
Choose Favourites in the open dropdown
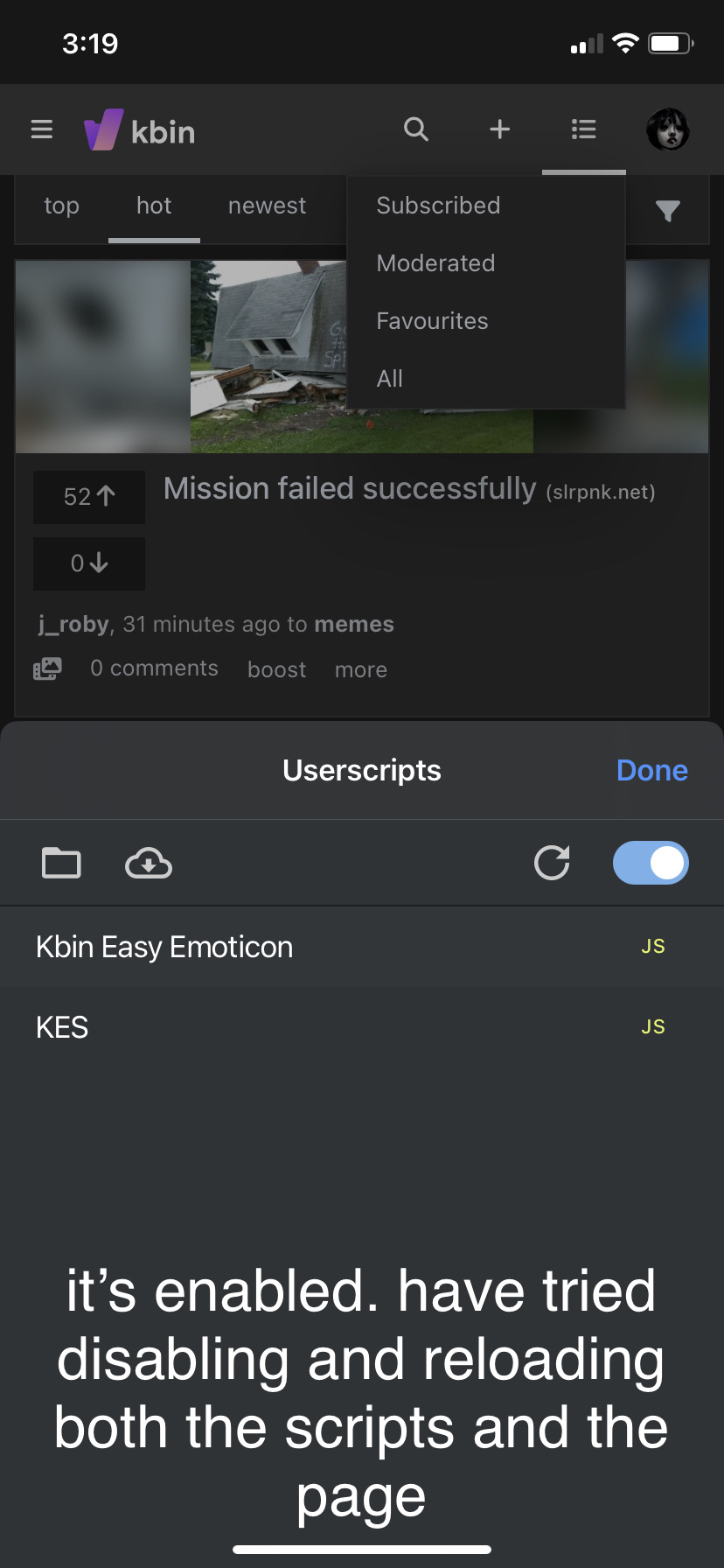pyautogui.click(x=432, y=320)
